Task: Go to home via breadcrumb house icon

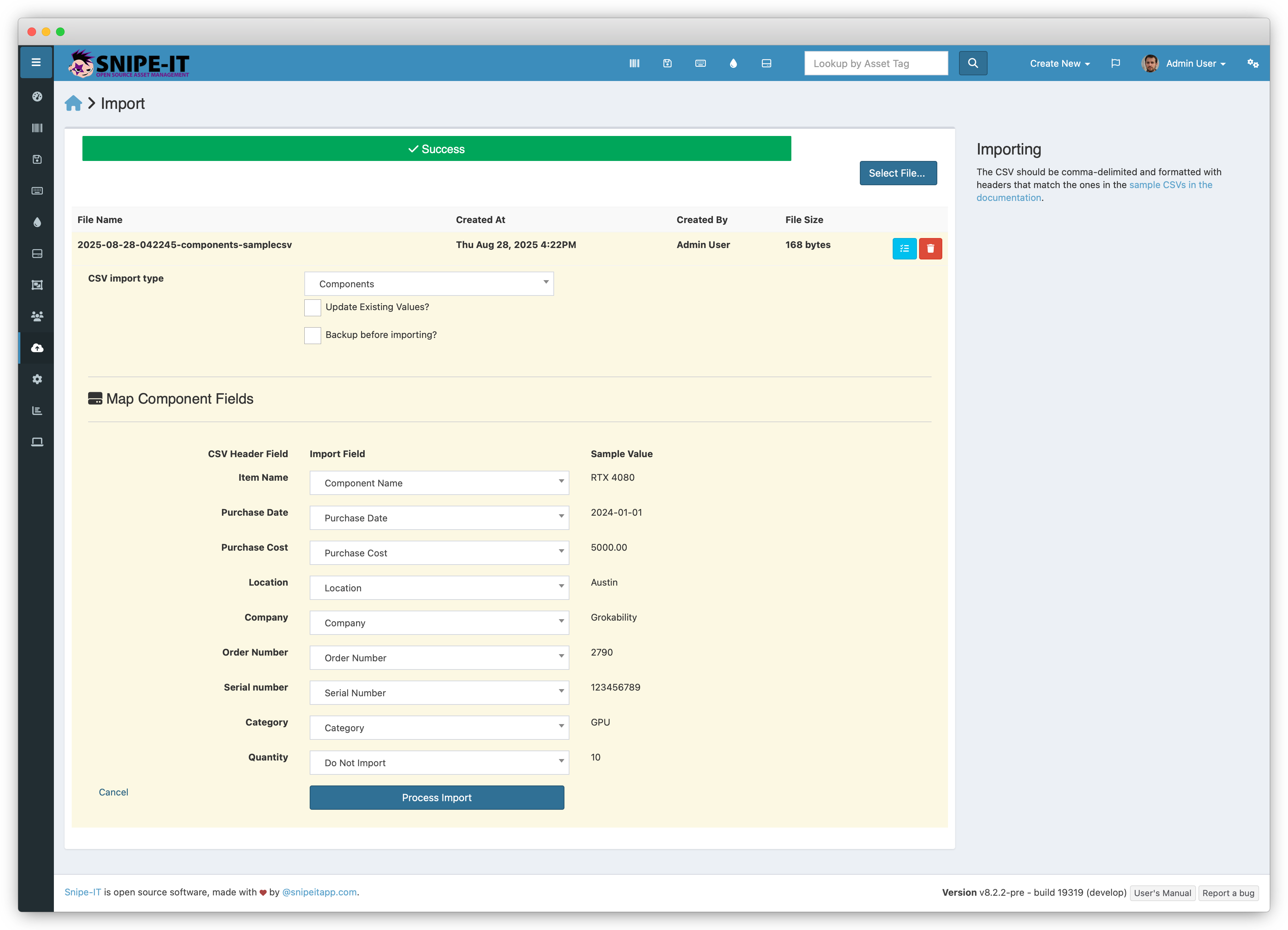Action: tap(73, 103)
